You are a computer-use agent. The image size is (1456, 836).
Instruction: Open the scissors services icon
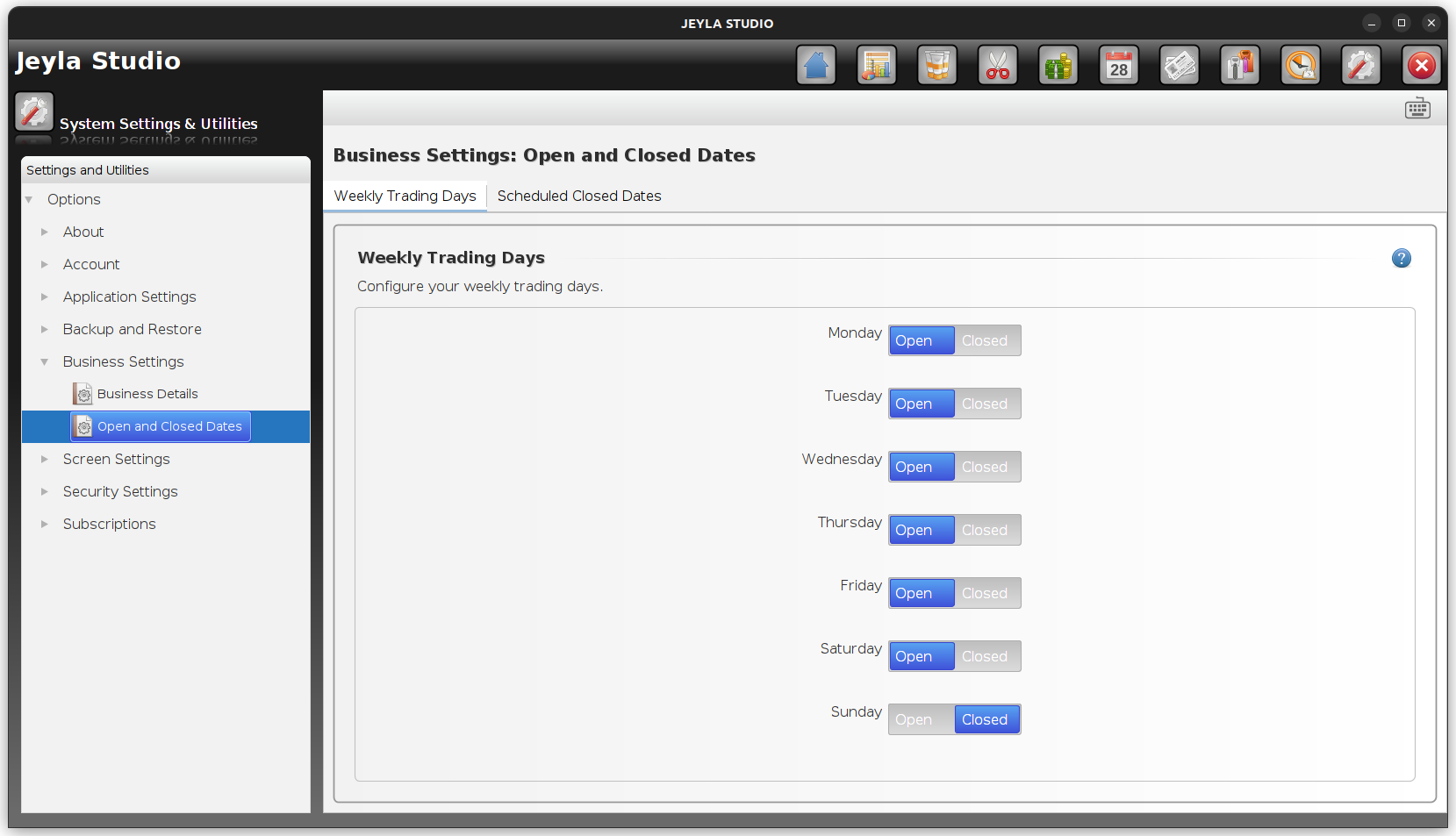click(x=998, y=65)
